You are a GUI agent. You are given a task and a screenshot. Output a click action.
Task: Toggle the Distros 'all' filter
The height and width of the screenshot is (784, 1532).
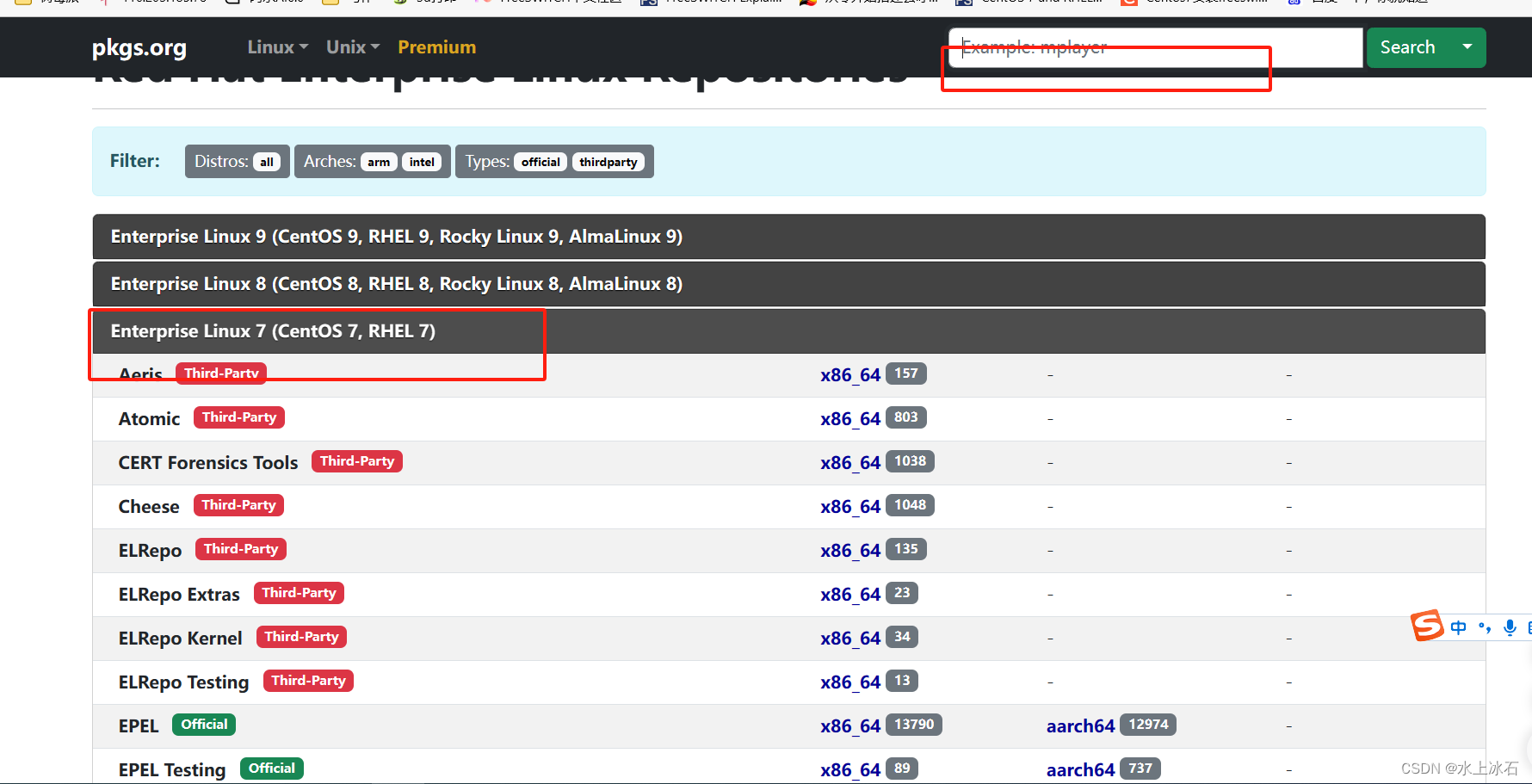click(267, 162)
